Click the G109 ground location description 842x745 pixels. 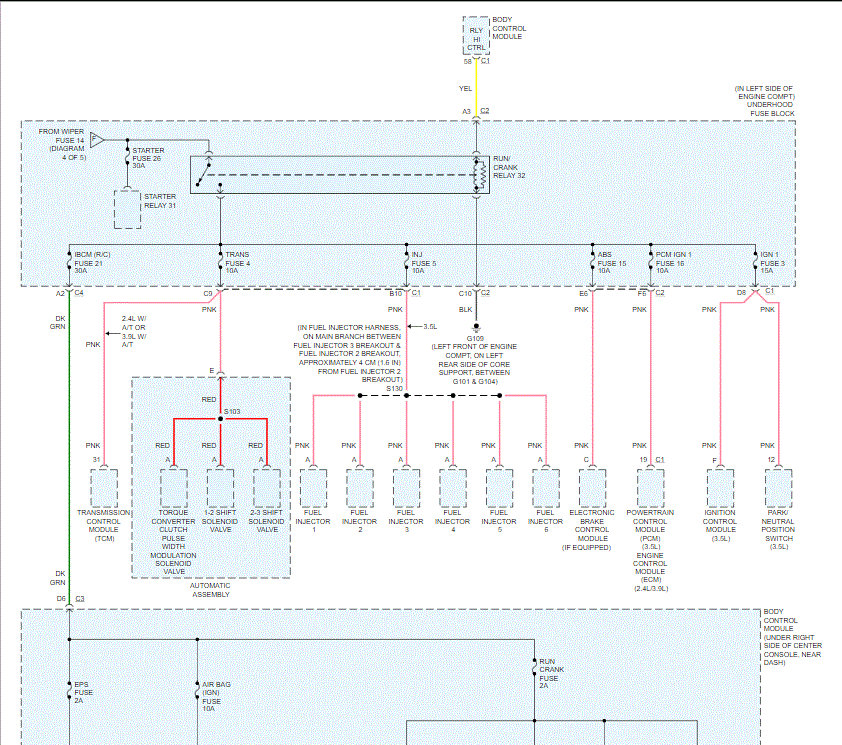[474, 364]
